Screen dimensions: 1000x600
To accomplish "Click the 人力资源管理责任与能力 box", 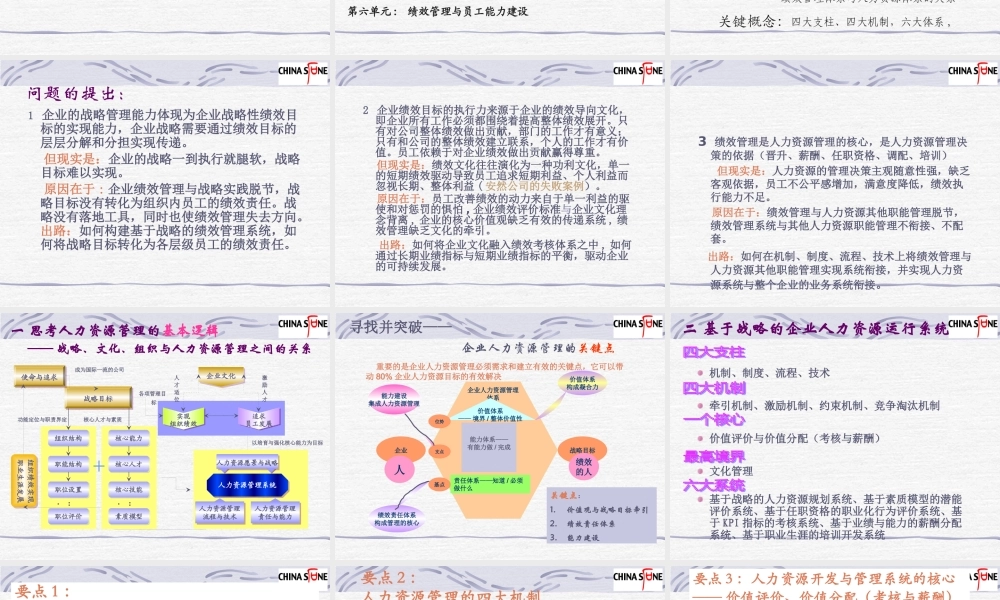I will [x=276, y=513].
